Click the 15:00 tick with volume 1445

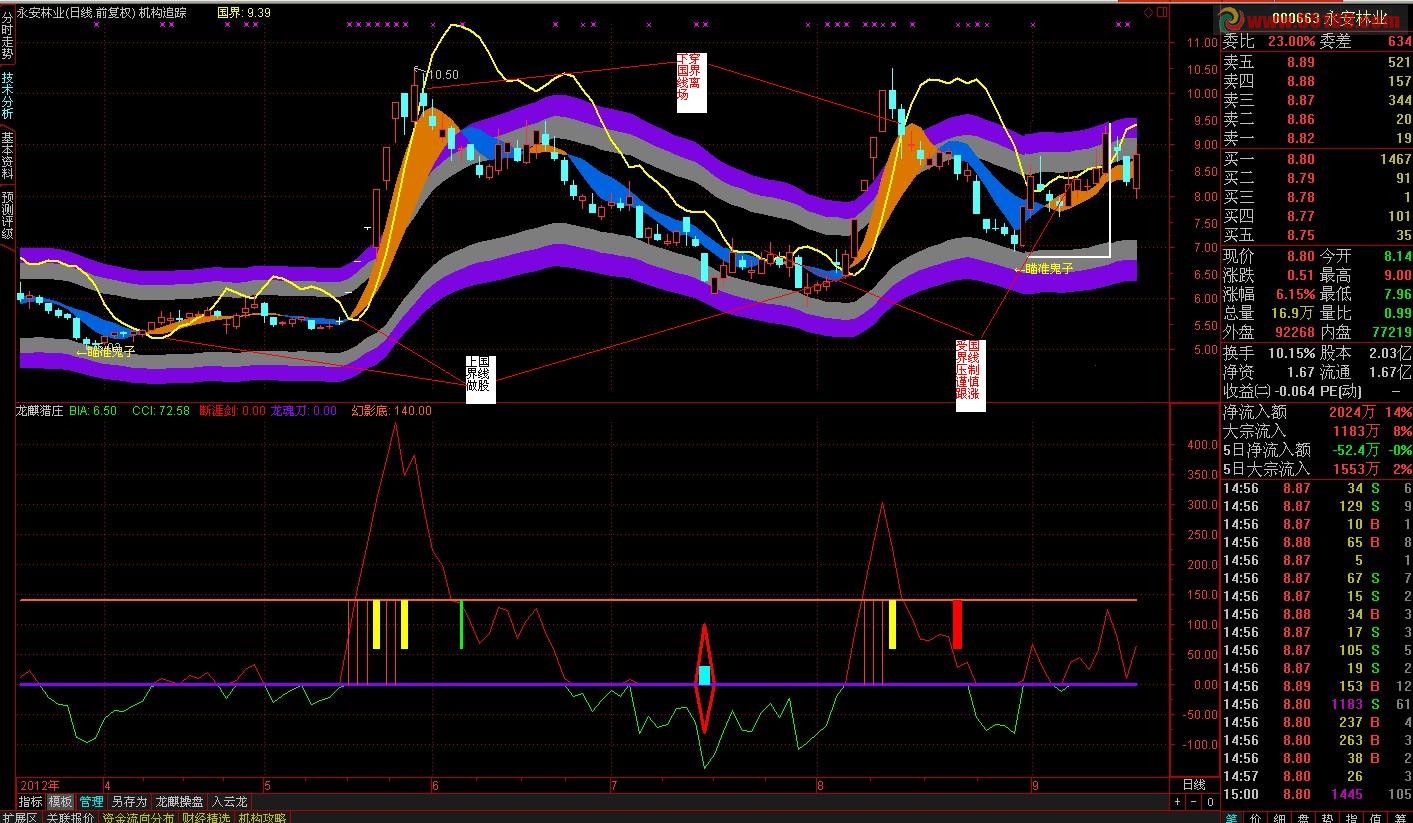(x=1317, y=794)
